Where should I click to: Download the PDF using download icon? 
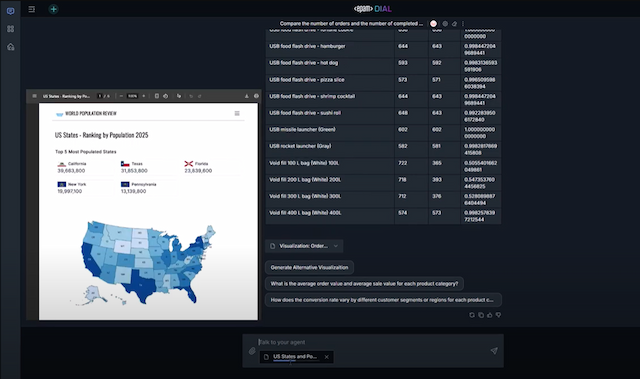[x=247, y=96]
